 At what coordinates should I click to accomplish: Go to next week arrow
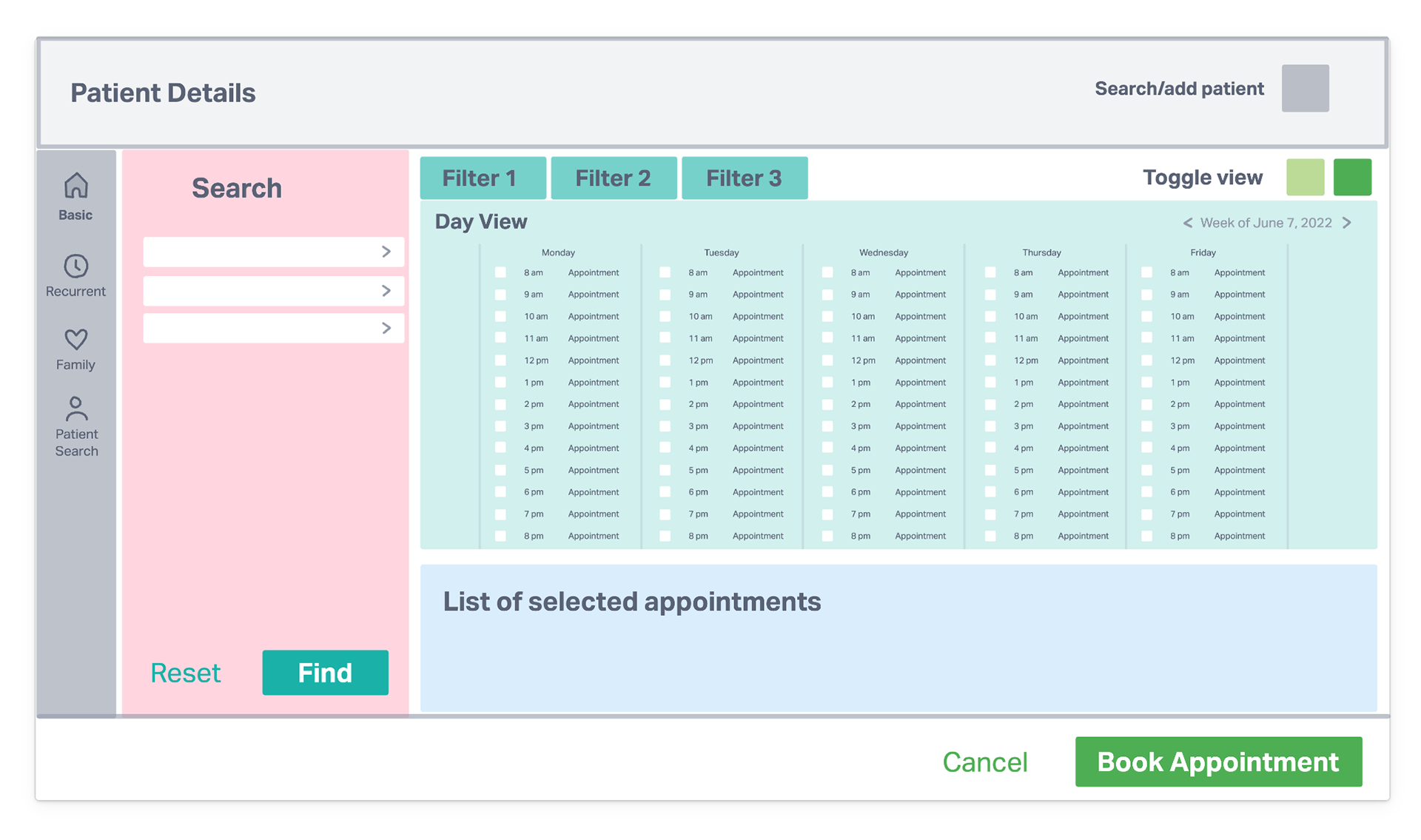pyautogui.click(x=1347, y=223)
